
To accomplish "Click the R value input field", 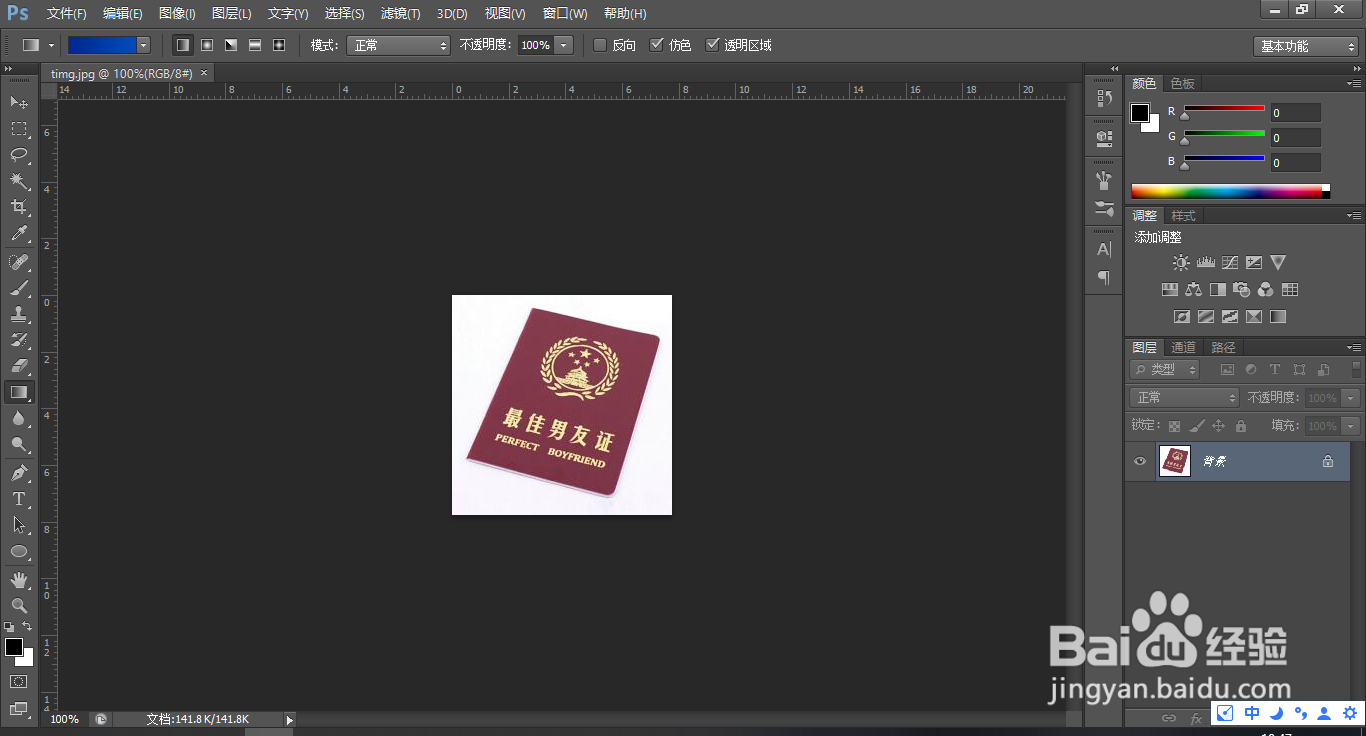I will (x=1295, y=113).
